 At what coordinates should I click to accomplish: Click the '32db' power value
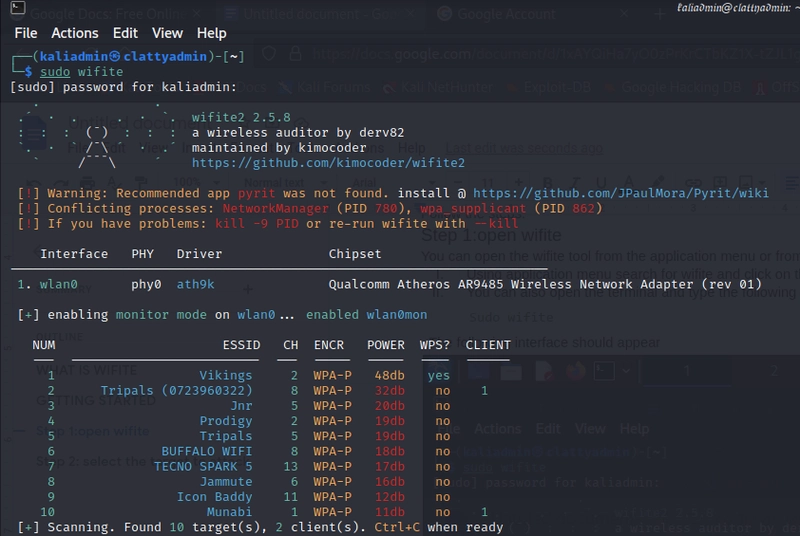[389, 391]
